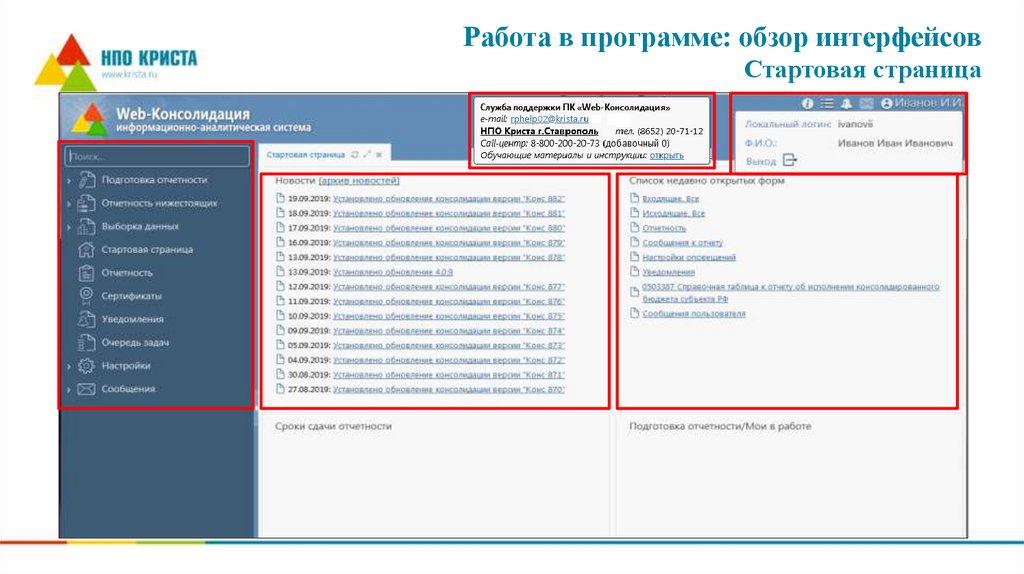Expand the Выборка данных tree node
Image resolution: width=1024 pixels, height=574 pixels.
click(69, 227)
